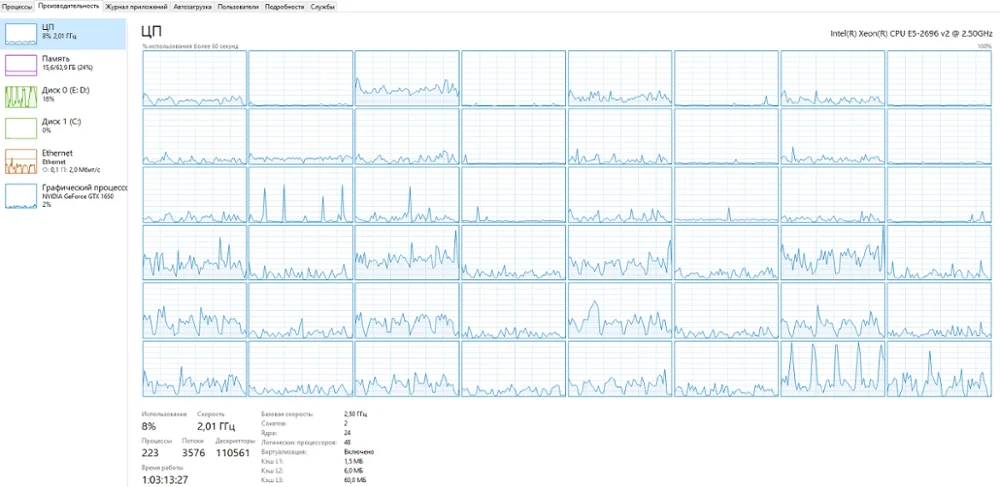Select Диск 0 (E: D:) green graph icon
Viewport: 1000px width, 487px height.
[x=21, y=96]
